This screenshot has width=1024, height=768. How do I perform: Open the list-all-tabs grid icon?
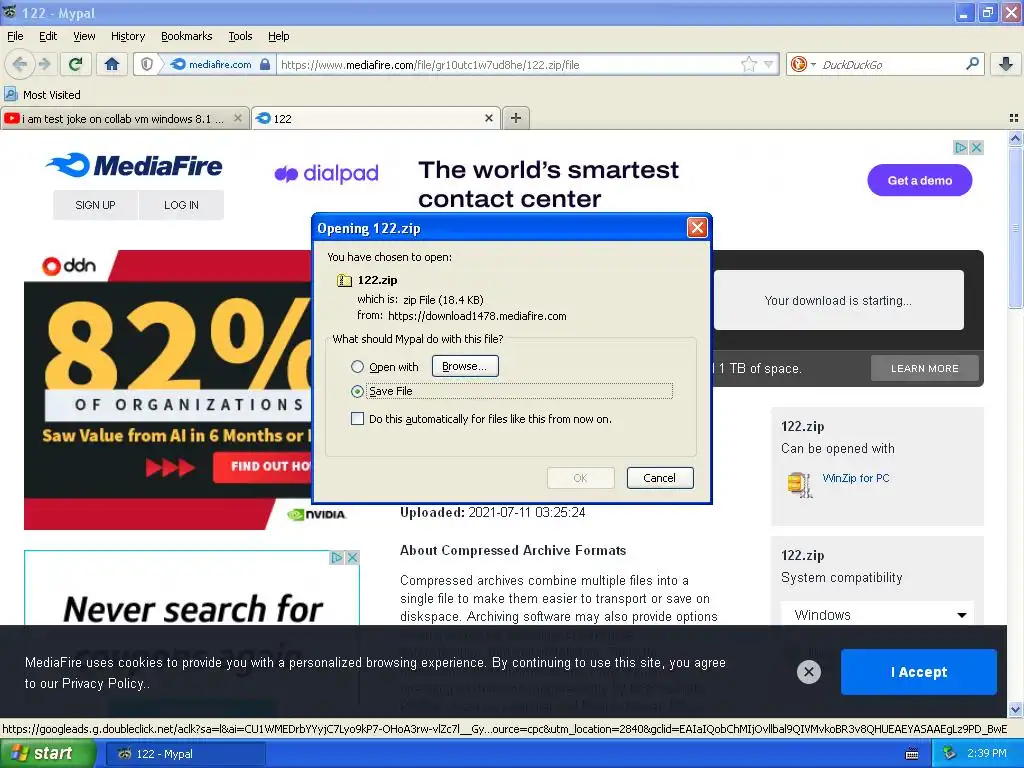pos(1014,118)
